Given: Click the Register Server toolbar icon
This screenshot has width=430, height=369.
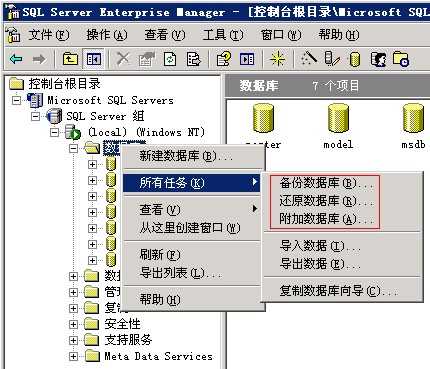Looking at the screenshot, I should point(332,59).
